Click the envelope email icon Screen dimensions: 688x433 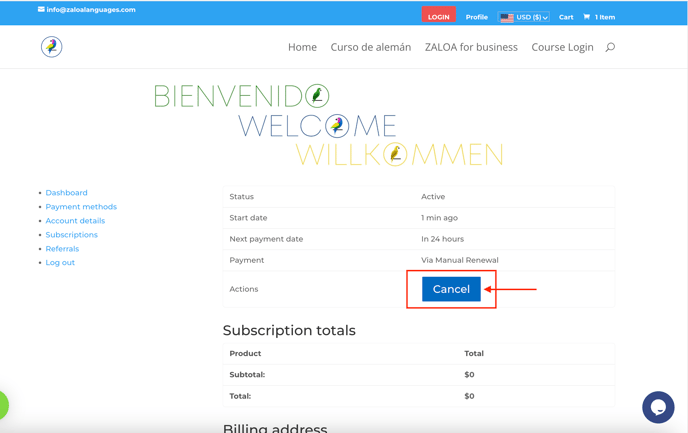click(41, 9)
